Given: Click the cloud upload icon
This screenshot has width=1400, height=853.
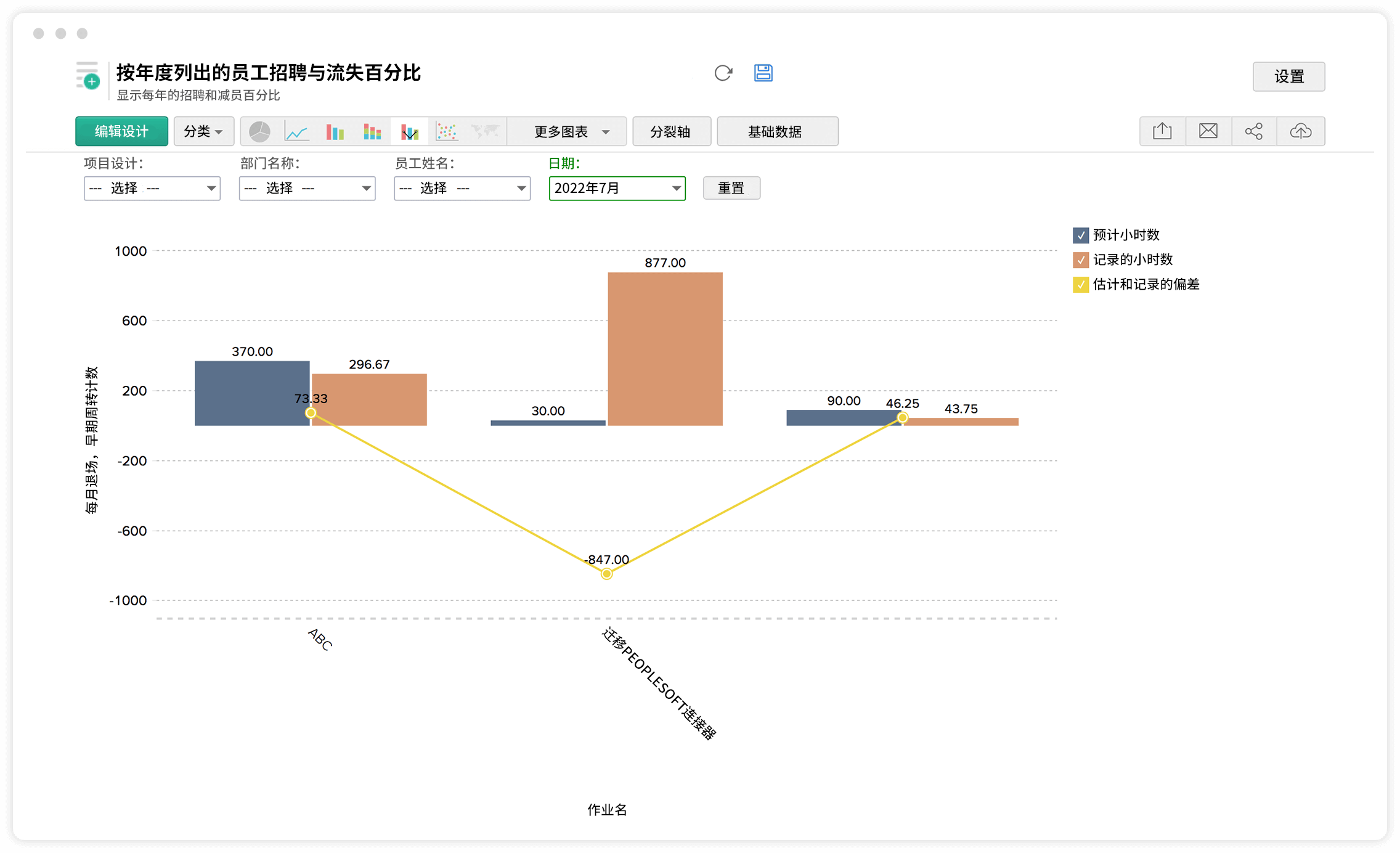Looking at the screenshot, I should point(1300,131).
